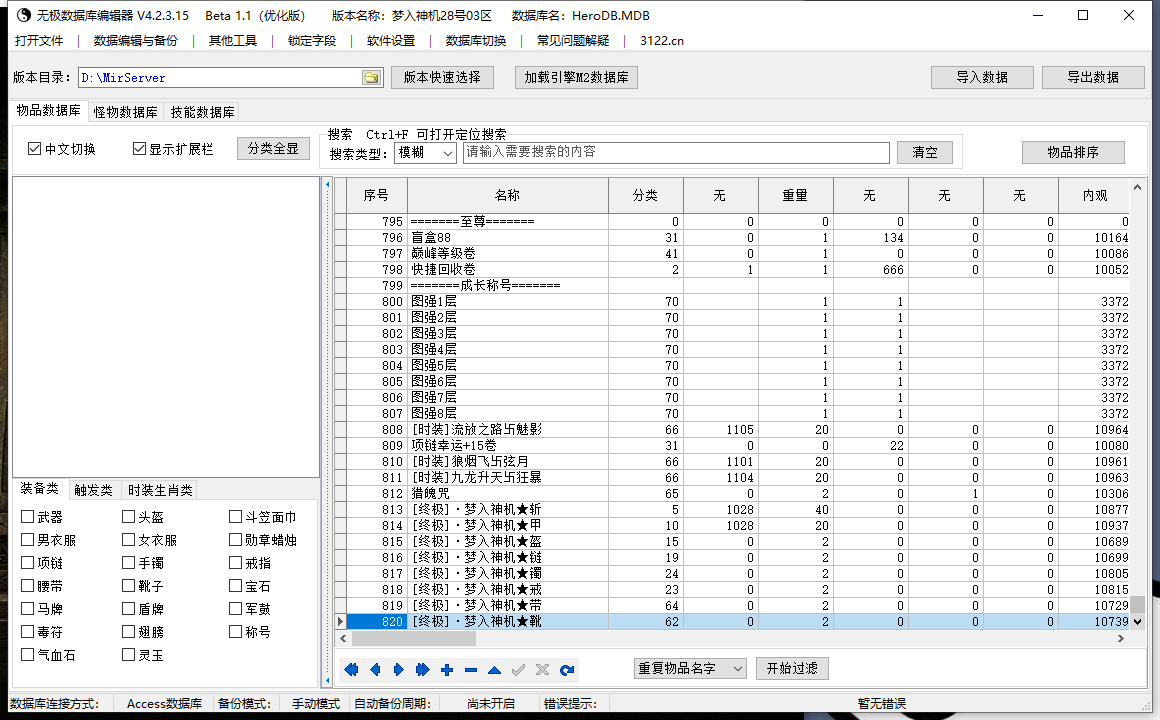Screen dimensions: 1160x720
Task: Open 软件设置 menu
Action: tap(391, 41)
